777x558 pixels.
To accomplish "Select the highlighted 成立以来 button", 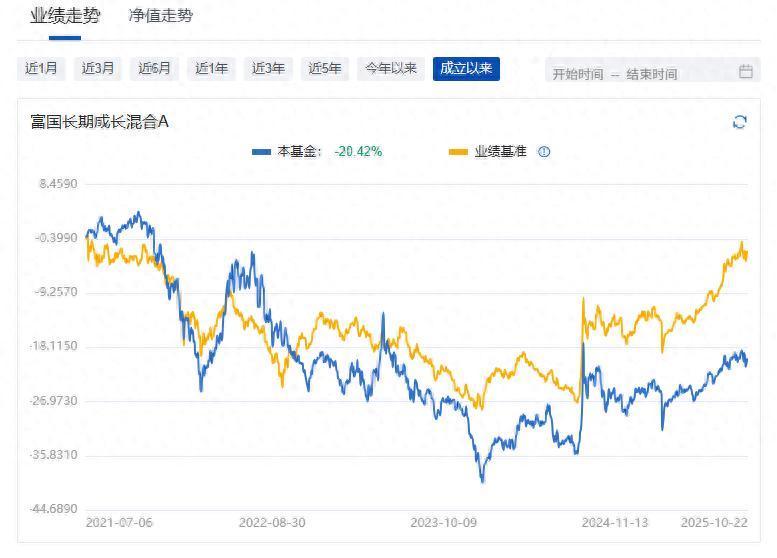I will point(466,69).
